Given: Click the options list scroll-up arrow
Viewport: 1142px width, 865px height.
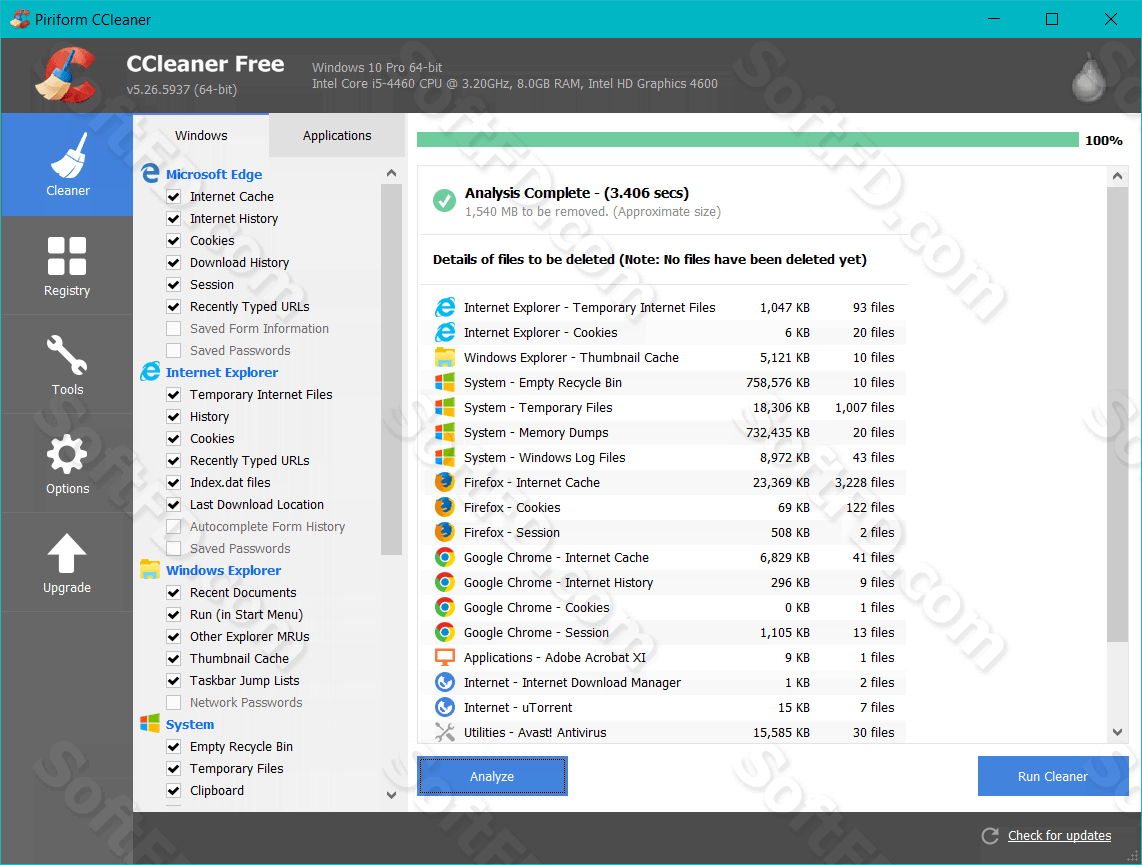Looking at the screenshot, I should (x=391, y=173).
